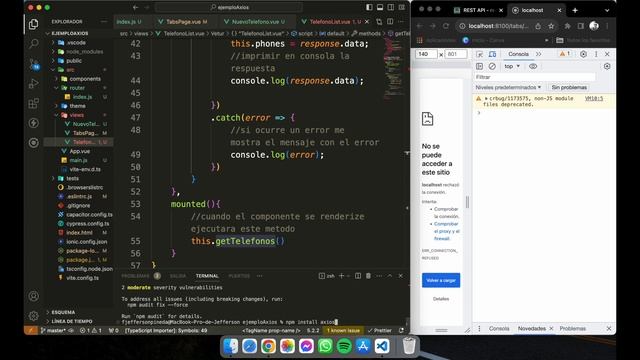Click the localhost address bar in Chrome

(x=498, y=26)
